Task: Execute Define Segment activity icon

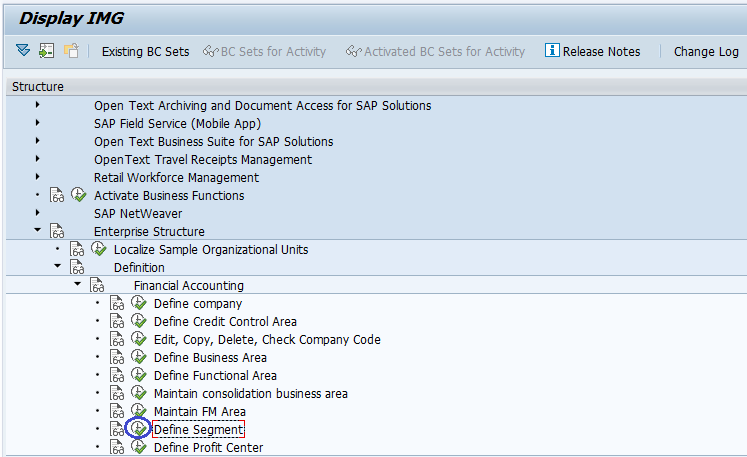Action: click(139, 427)
